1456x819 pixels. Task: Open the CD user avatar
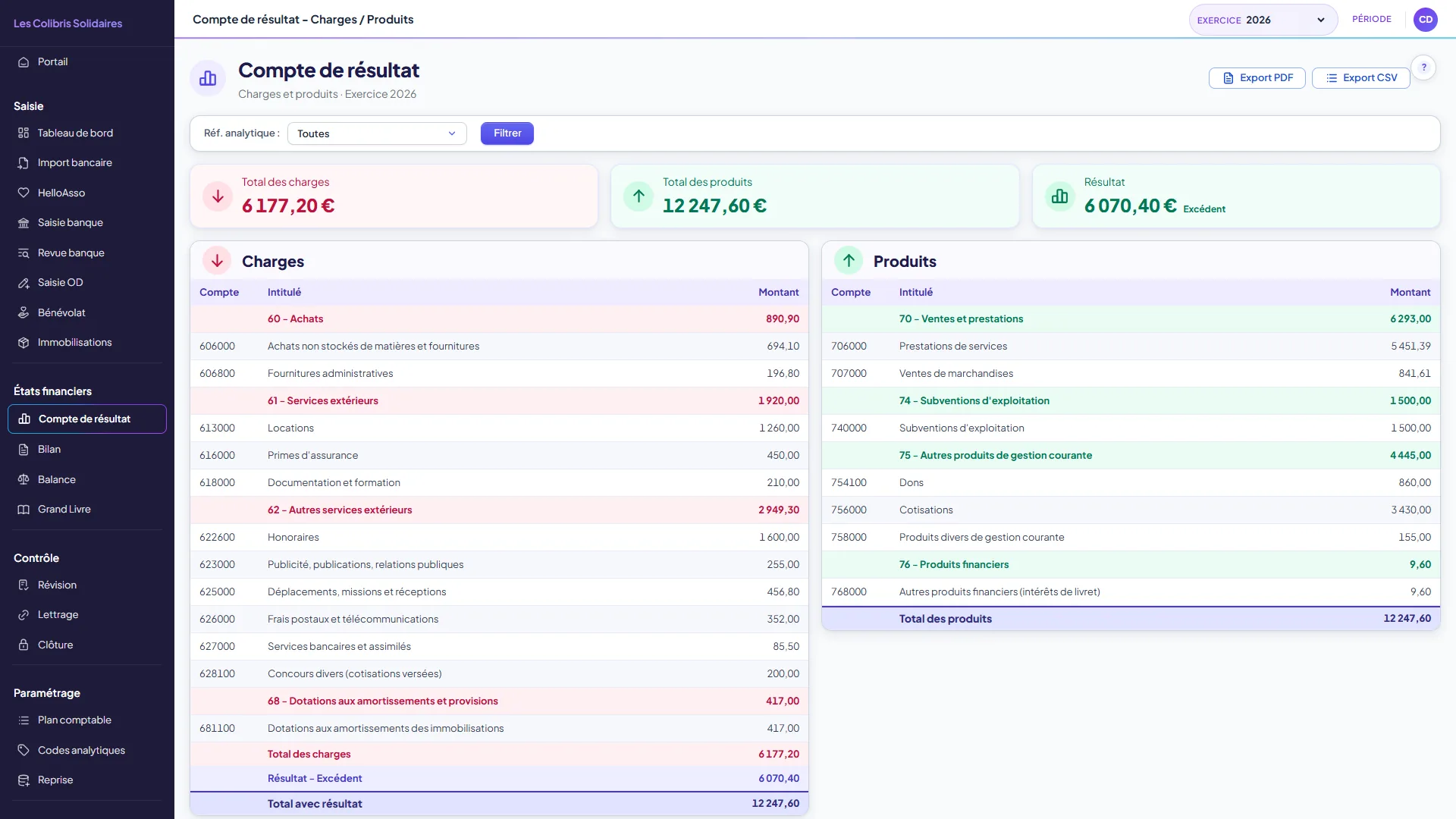[x=1426, y=20]
